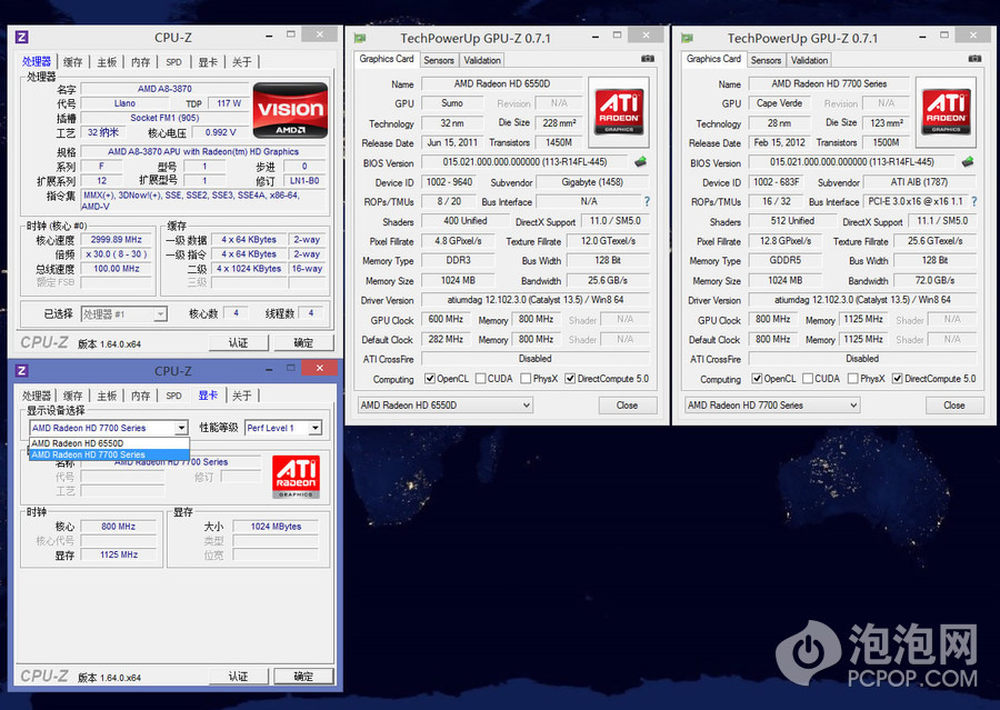Click Bus Interface question mark in HD 6550D window
The height and width of the screenshot is (710, 1000).
(647, 202)
